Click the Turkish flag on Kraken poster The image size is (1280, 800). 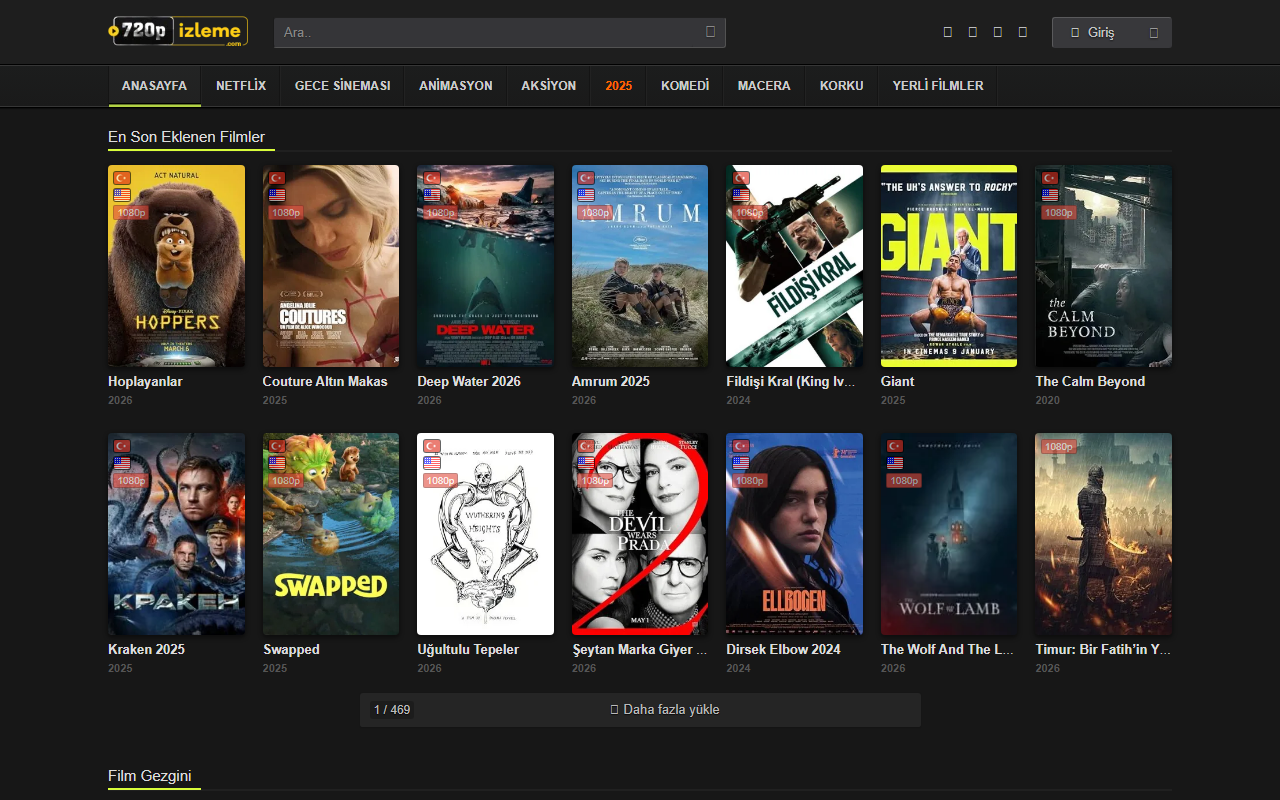(122, 446)
